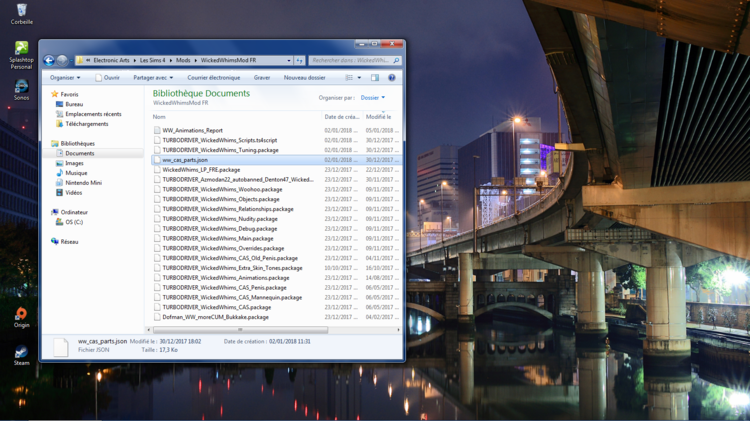Open the Images library
This screenshot has height=421, width=750.
[74, 163]
